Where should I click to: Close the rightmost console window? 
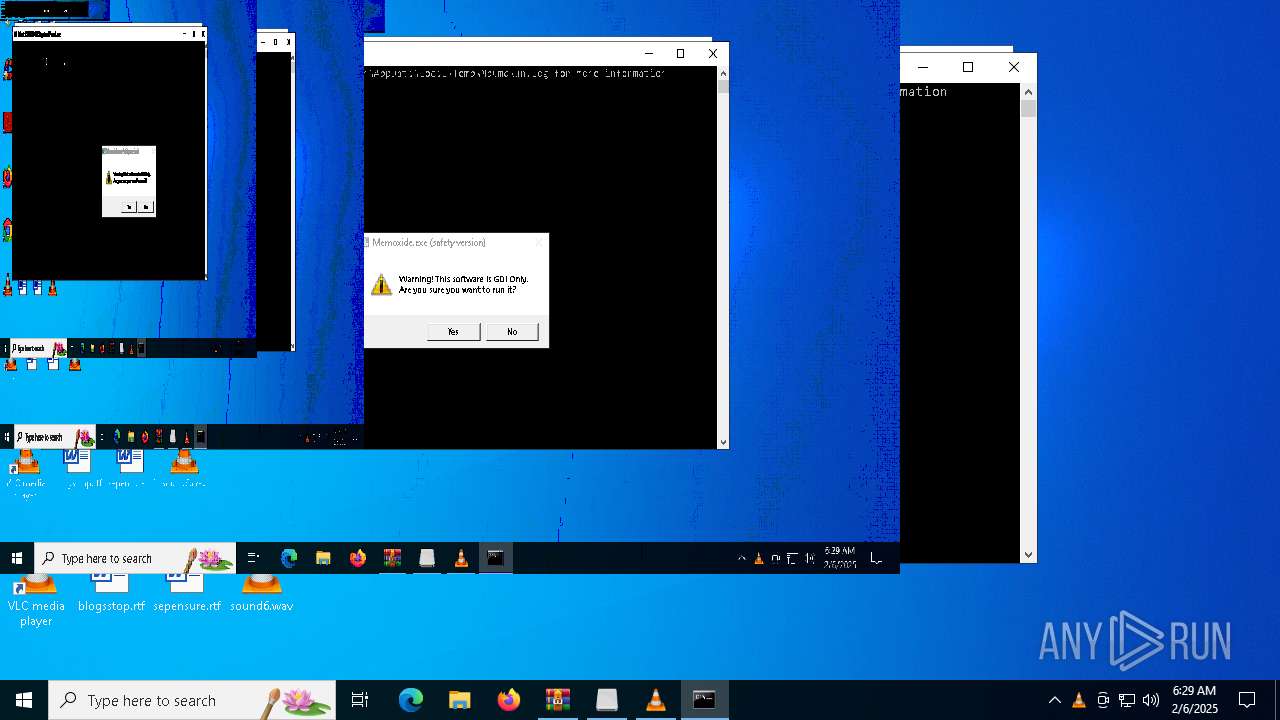(x=1013, y=67)
